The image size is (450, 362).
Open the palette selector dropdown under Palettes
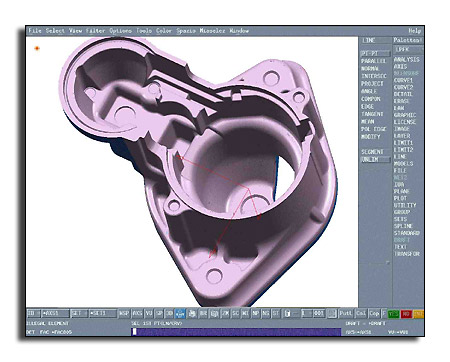pyautogui.click(x=408, y=49)
